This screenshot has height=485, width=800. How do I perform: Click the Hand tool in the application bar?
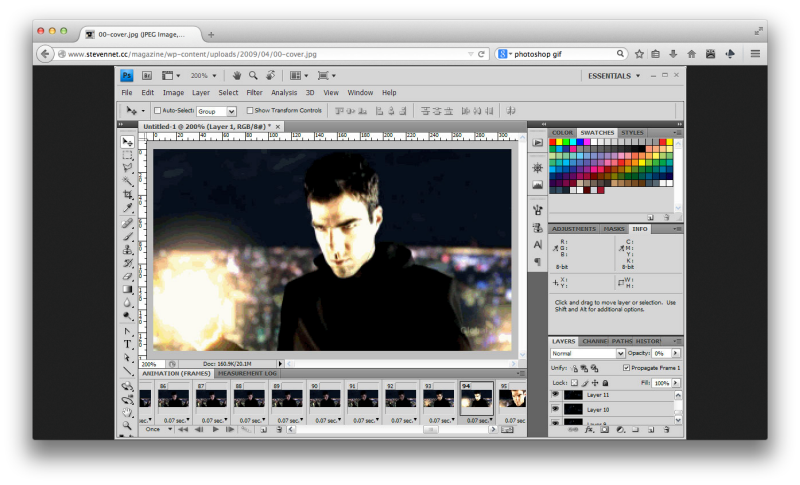point(237,75)
